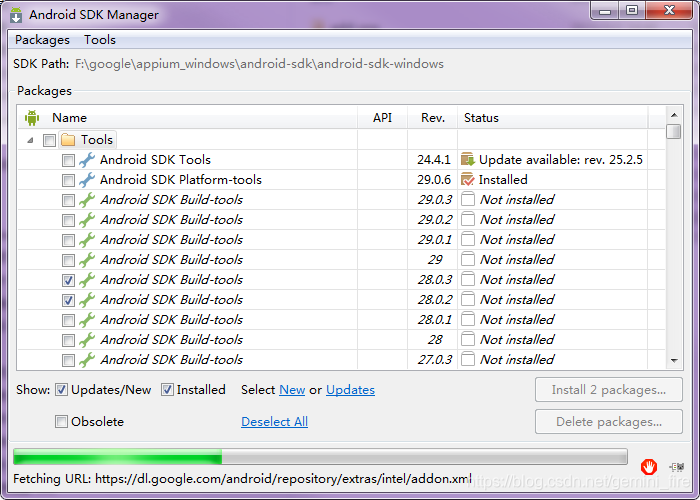Click Not installed status icon for rev 29.0.1
This screenshot has height=500, width=700.
pos(468,239)
